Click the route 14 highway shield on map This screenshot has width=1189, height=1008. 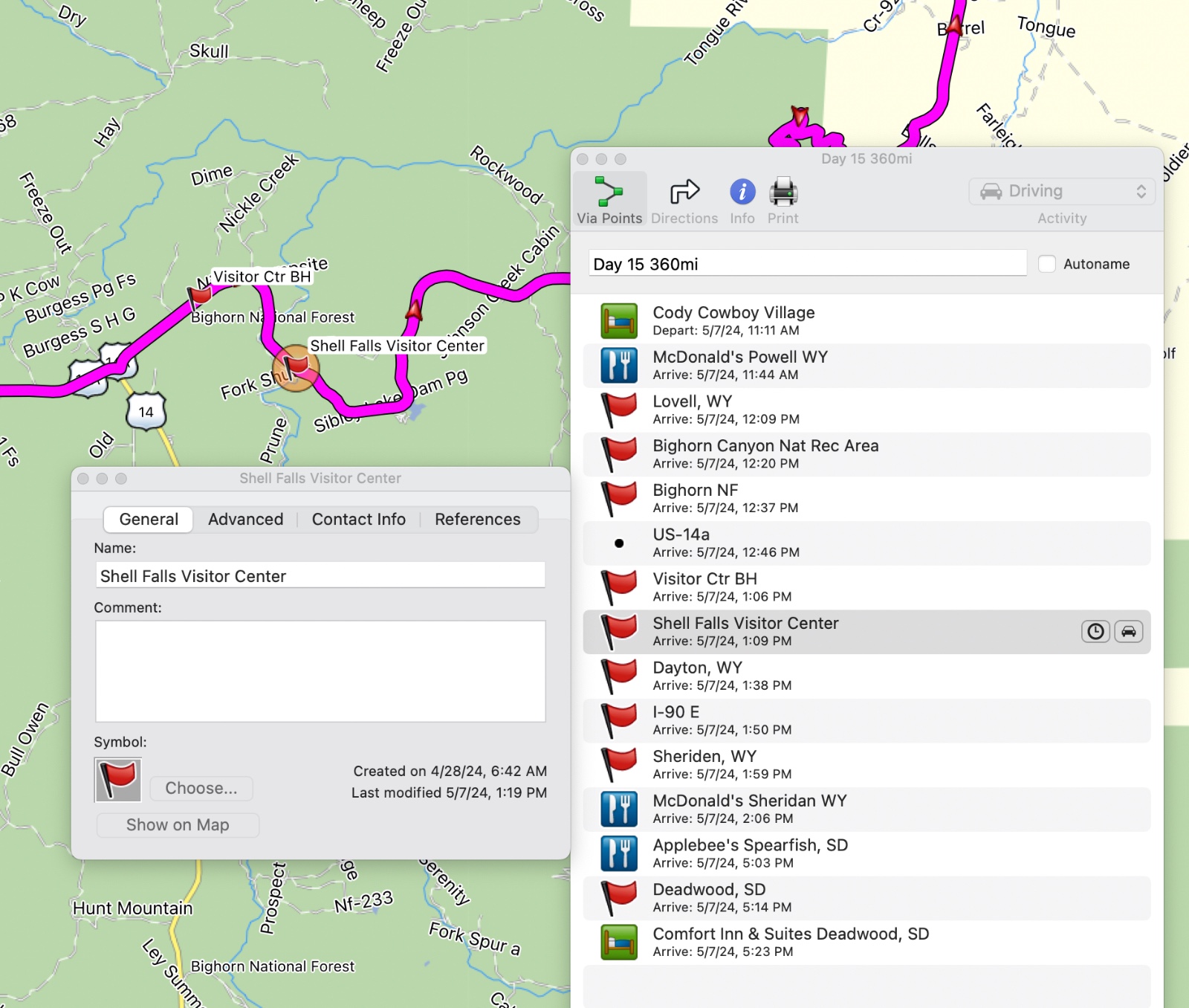coord(146,412)
